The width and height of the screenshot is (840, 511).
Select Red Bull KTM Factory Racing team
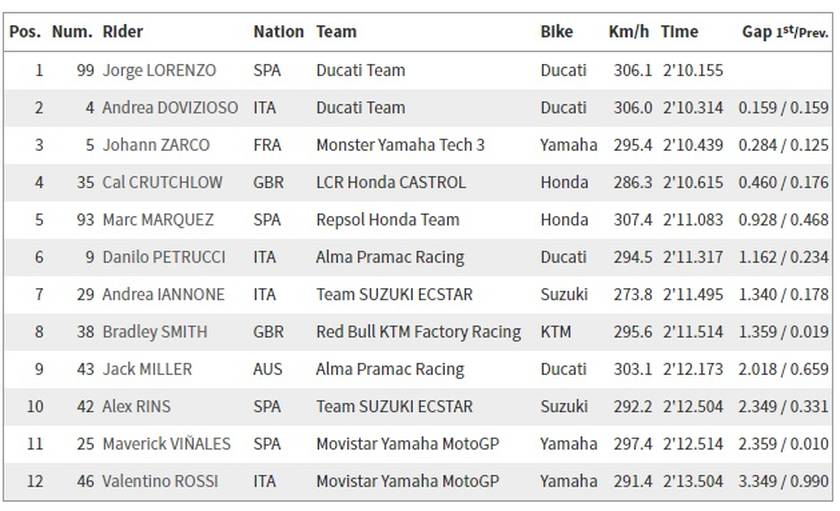tap(418, 332)
